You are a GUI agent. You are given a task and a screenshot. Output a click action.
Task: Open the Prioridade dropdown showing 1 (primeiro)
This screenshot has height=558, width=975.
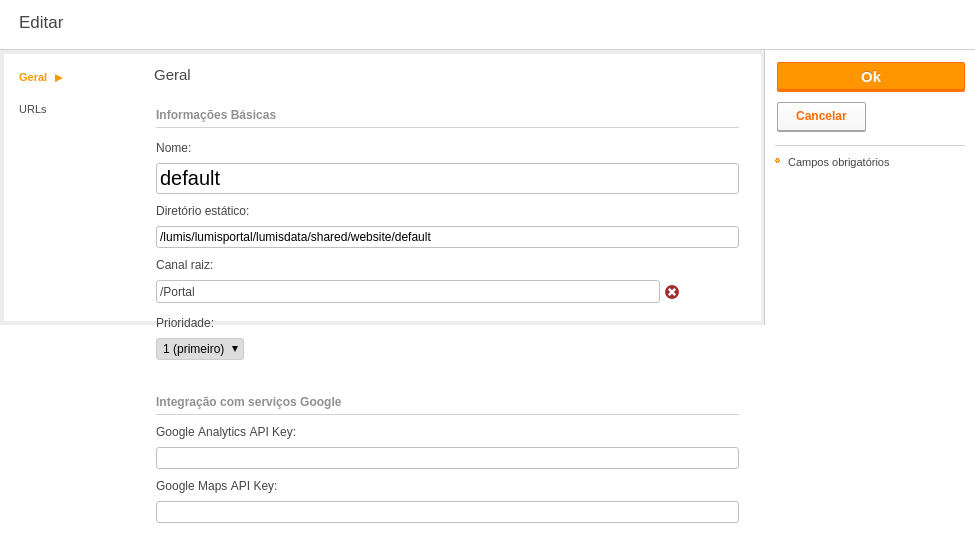200,349
